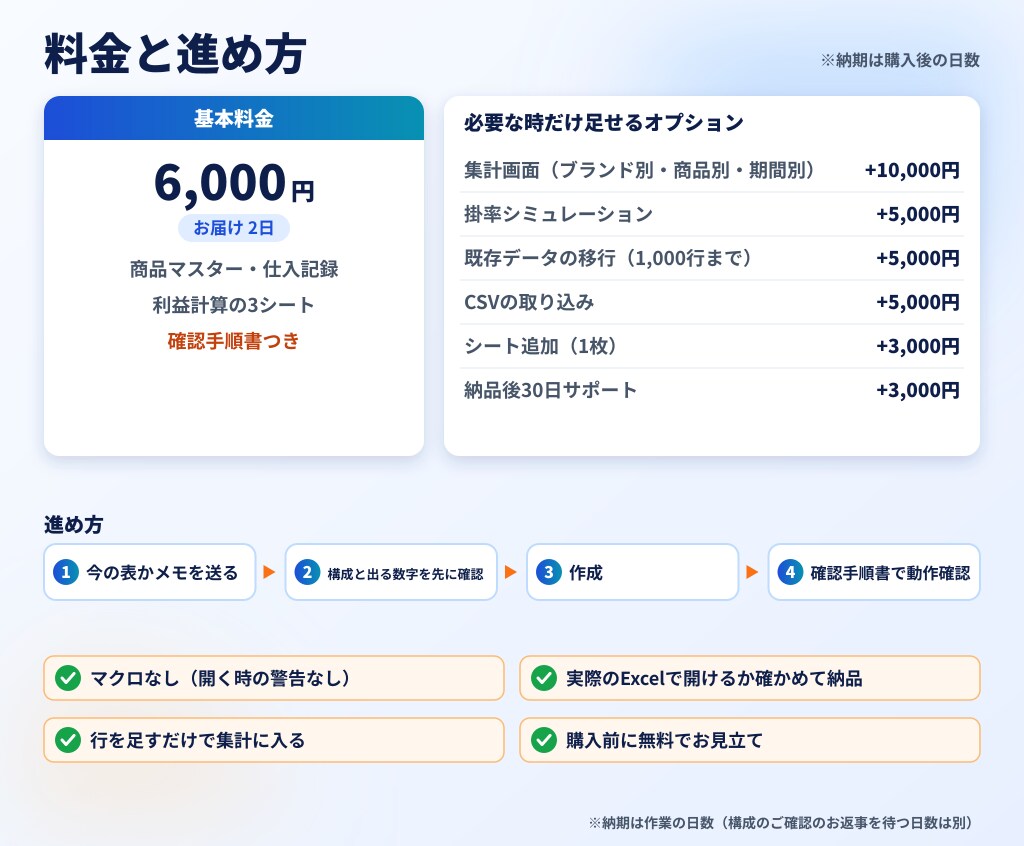The height and width of the screenshot is (846, 1024).
Task: Select the 作成 step box
Action: (x=633, y=572)
